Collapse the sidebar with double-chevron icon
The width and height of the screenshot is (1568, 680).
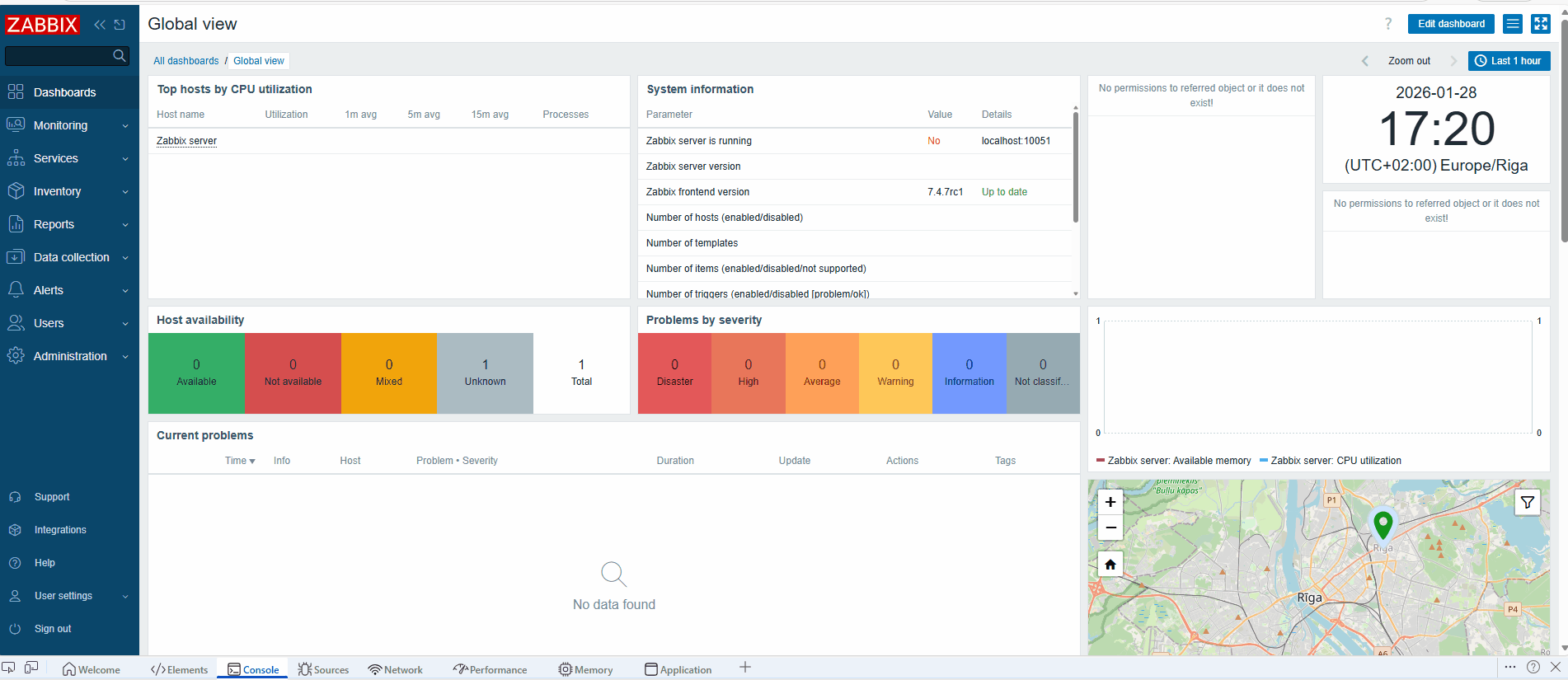pyautogui.click(x=100, y=25)
